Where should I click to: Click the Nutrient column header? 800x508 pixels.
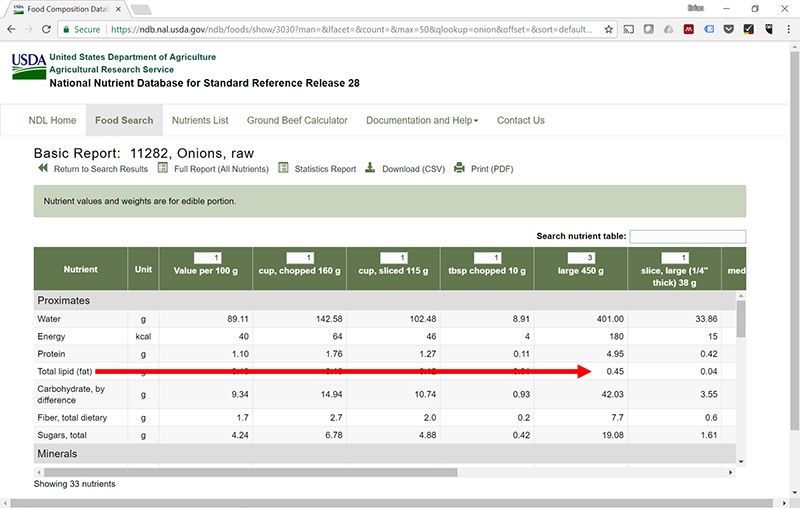pos(81,269)
